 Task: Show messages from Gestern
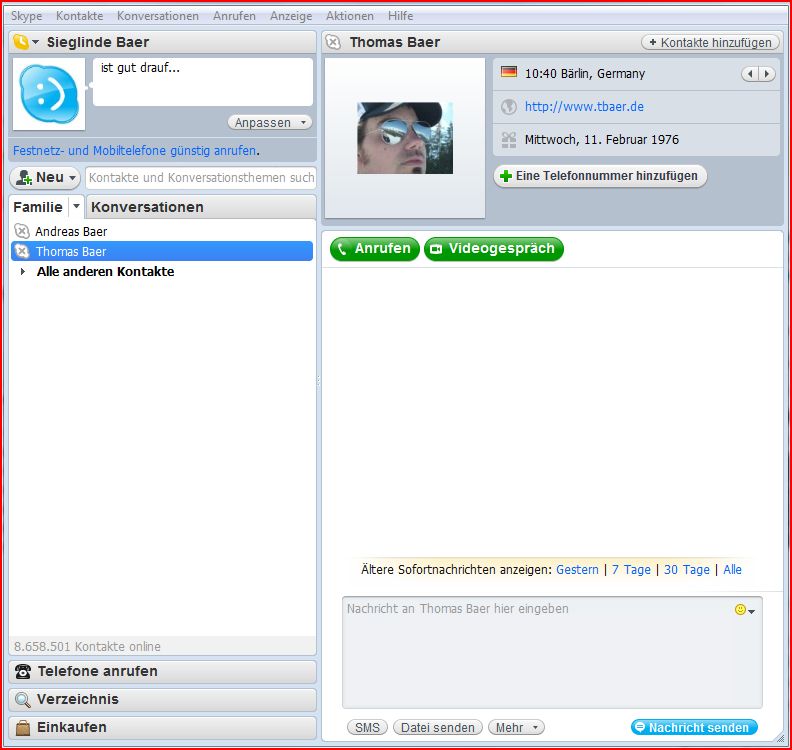pyautogui.click(x=577, y=570)
